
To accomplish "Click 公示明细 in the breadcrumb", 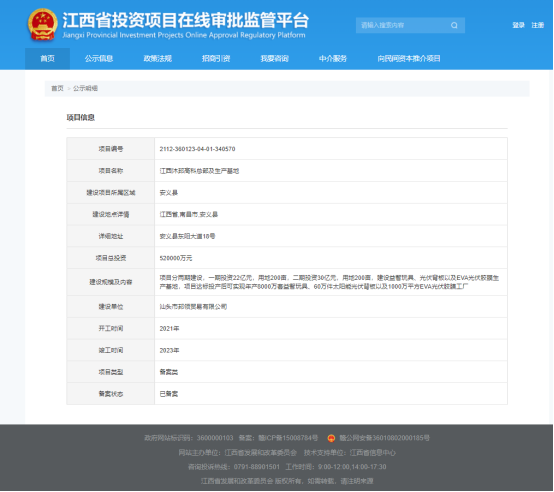I will (85, 88).
